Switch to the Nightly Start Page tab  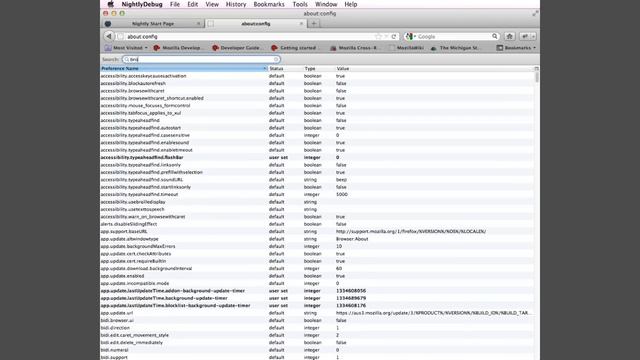pos(153,24)
